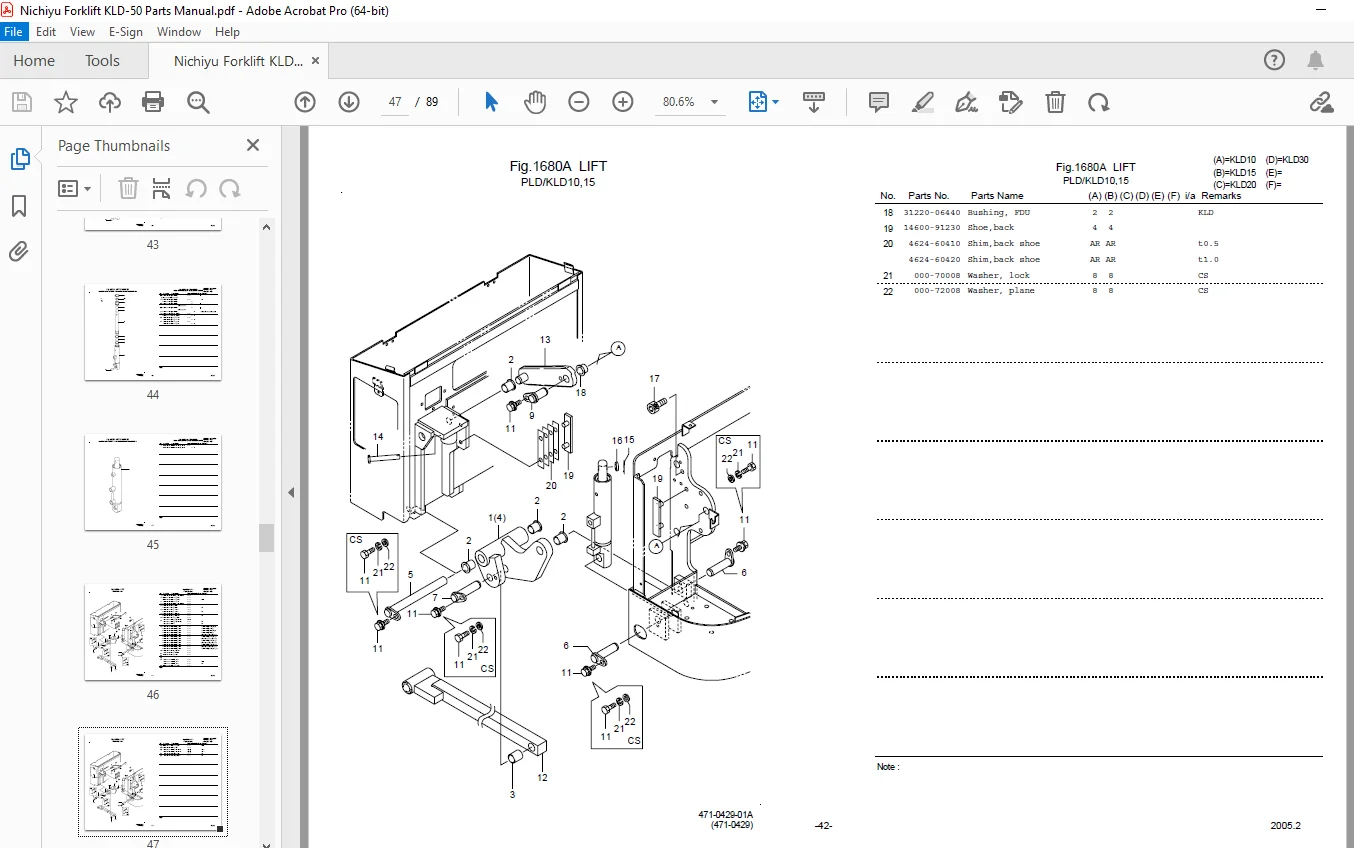Click the thumbnail scrollbar up arrow
Image resolution: width=1354 pixels, height=848 pixels.
point(267,227)
